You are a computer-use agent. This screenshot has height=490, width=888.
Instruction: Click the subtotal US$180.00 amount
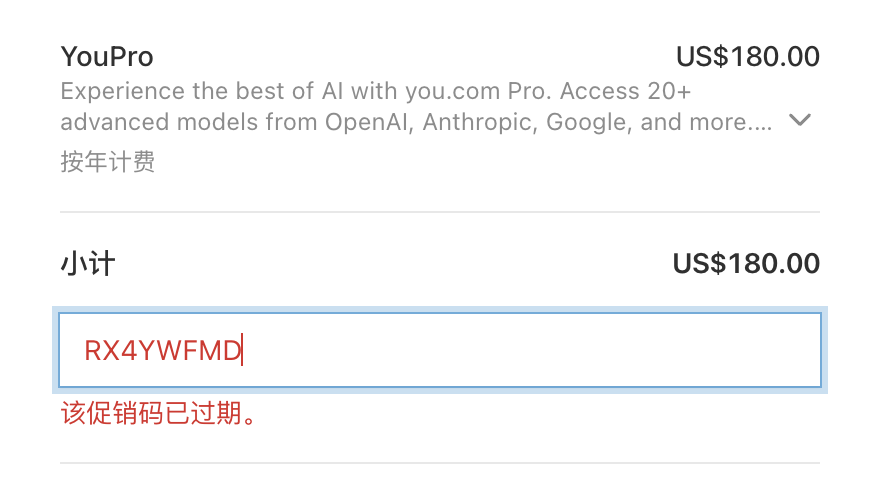click(746, 263)
